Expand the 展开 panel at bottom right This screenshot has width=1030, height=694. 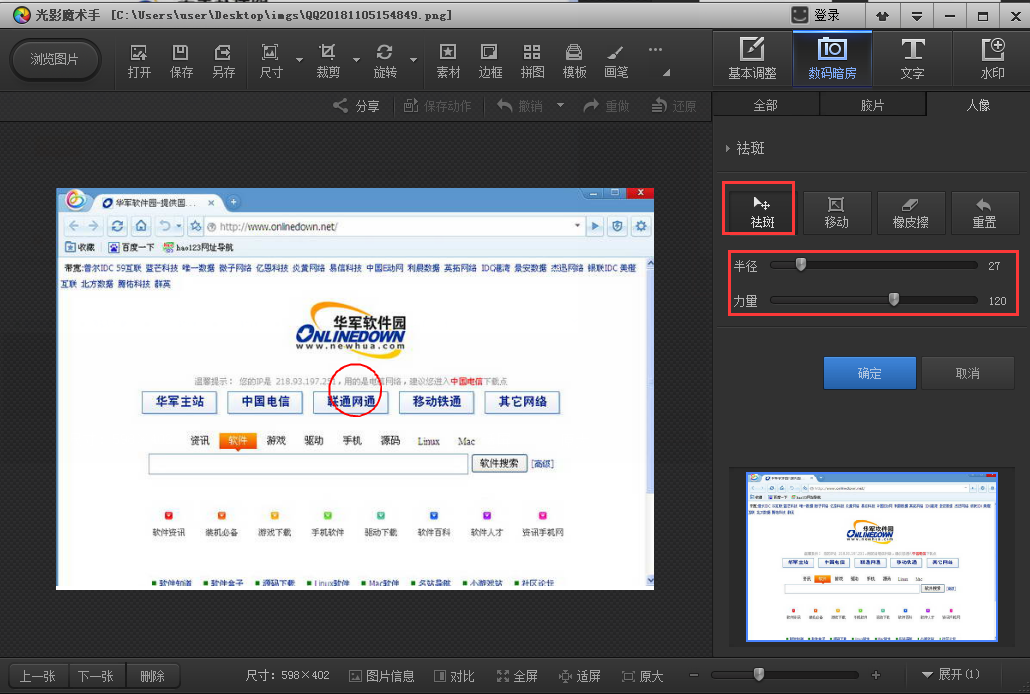point(951,675)
